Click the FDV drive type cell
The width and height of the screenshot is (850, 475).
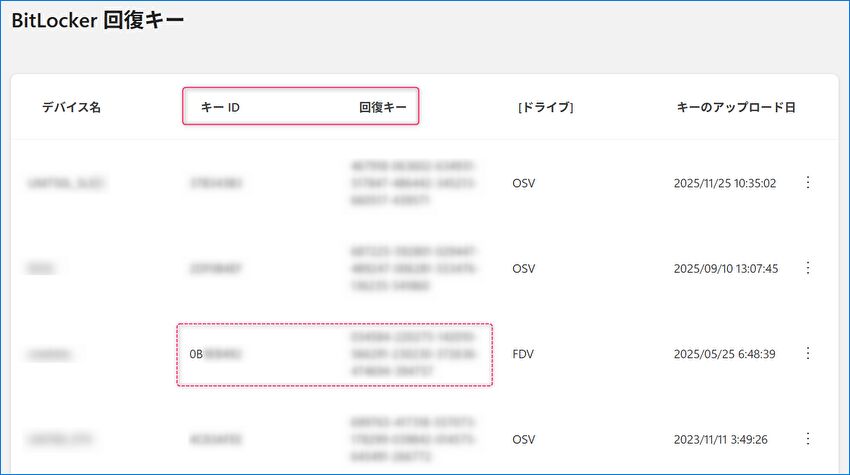point(523,353)
